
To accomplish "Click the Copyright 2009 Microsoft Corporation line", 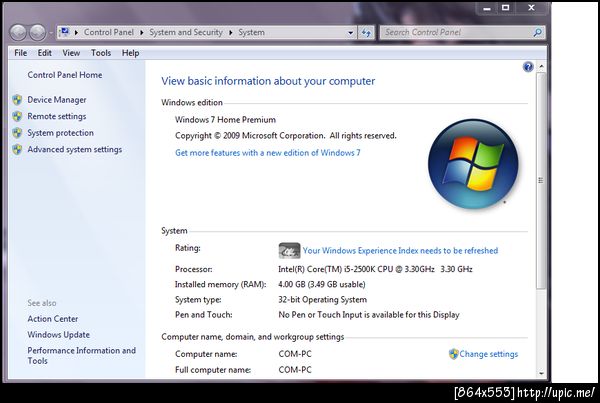I will (285, 136).
